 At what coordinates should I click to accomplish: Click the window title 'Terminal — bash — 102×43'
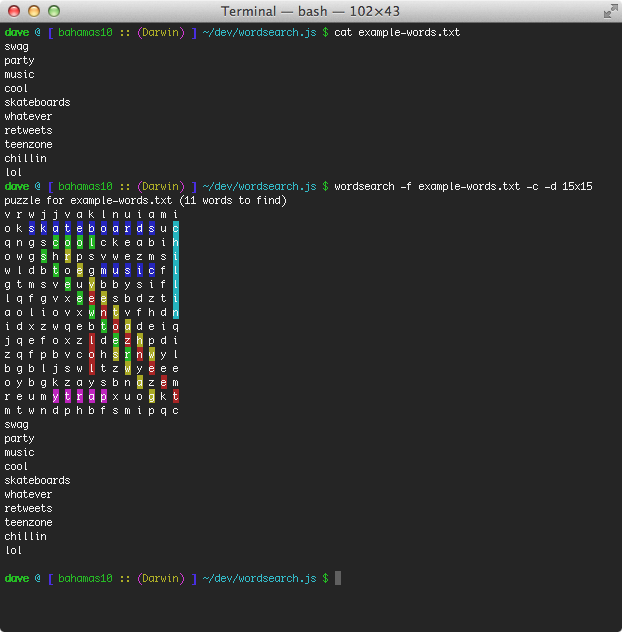coord(310,11)
